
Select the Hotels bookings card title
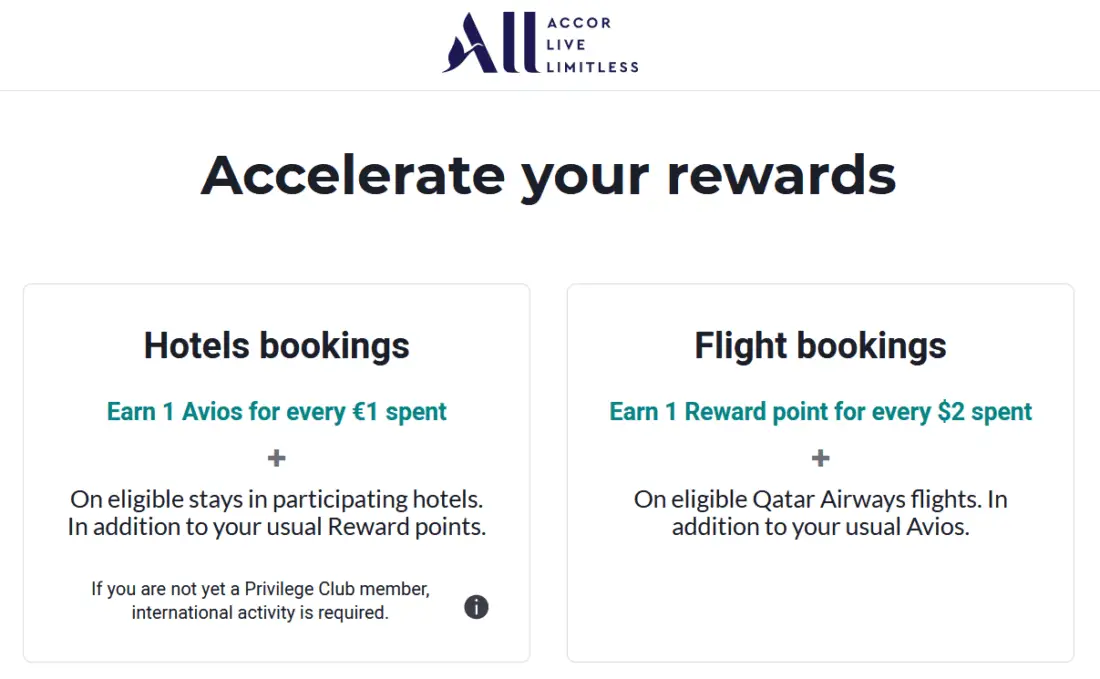click(x=277, y=346)
